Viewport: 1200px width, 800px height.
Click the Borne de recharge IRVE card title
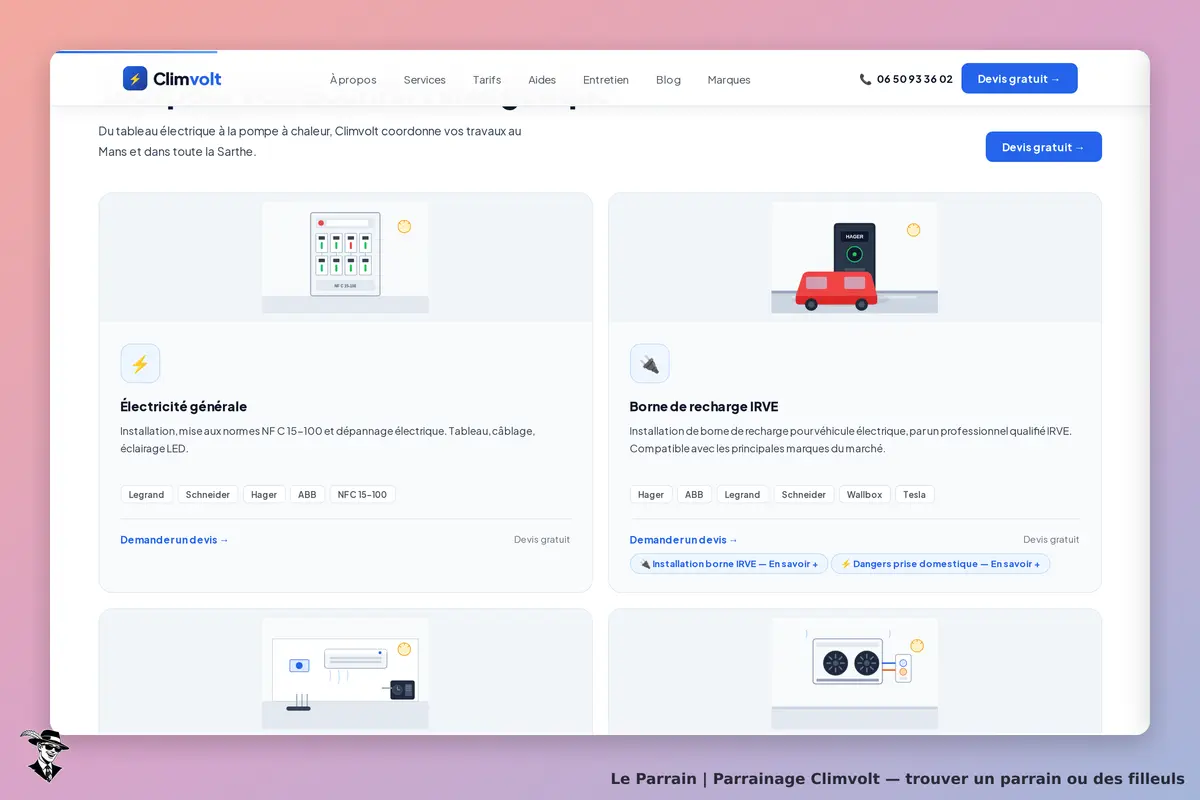click(704, 406)
